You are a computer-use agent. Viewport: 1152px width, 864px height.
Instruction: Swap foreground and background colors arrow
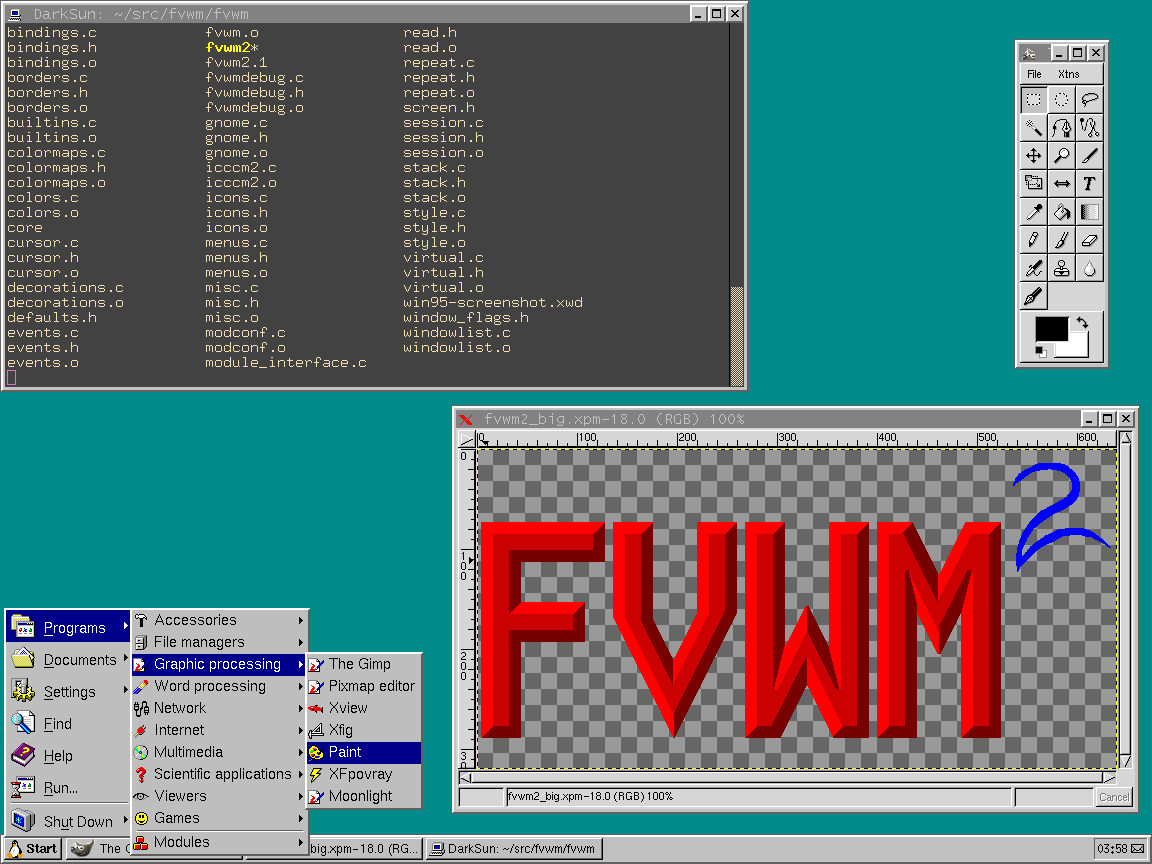click(1081, 323)
